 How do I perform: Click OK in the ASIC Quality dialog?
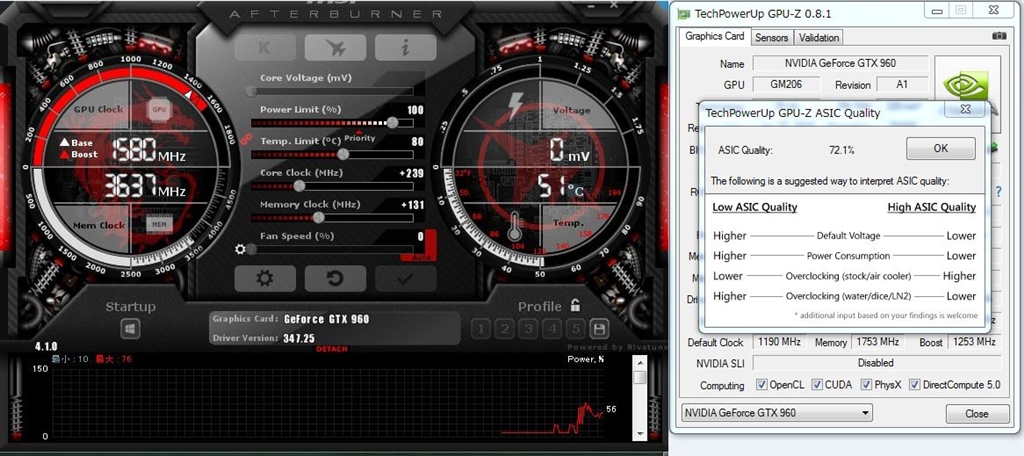(940, 148)
